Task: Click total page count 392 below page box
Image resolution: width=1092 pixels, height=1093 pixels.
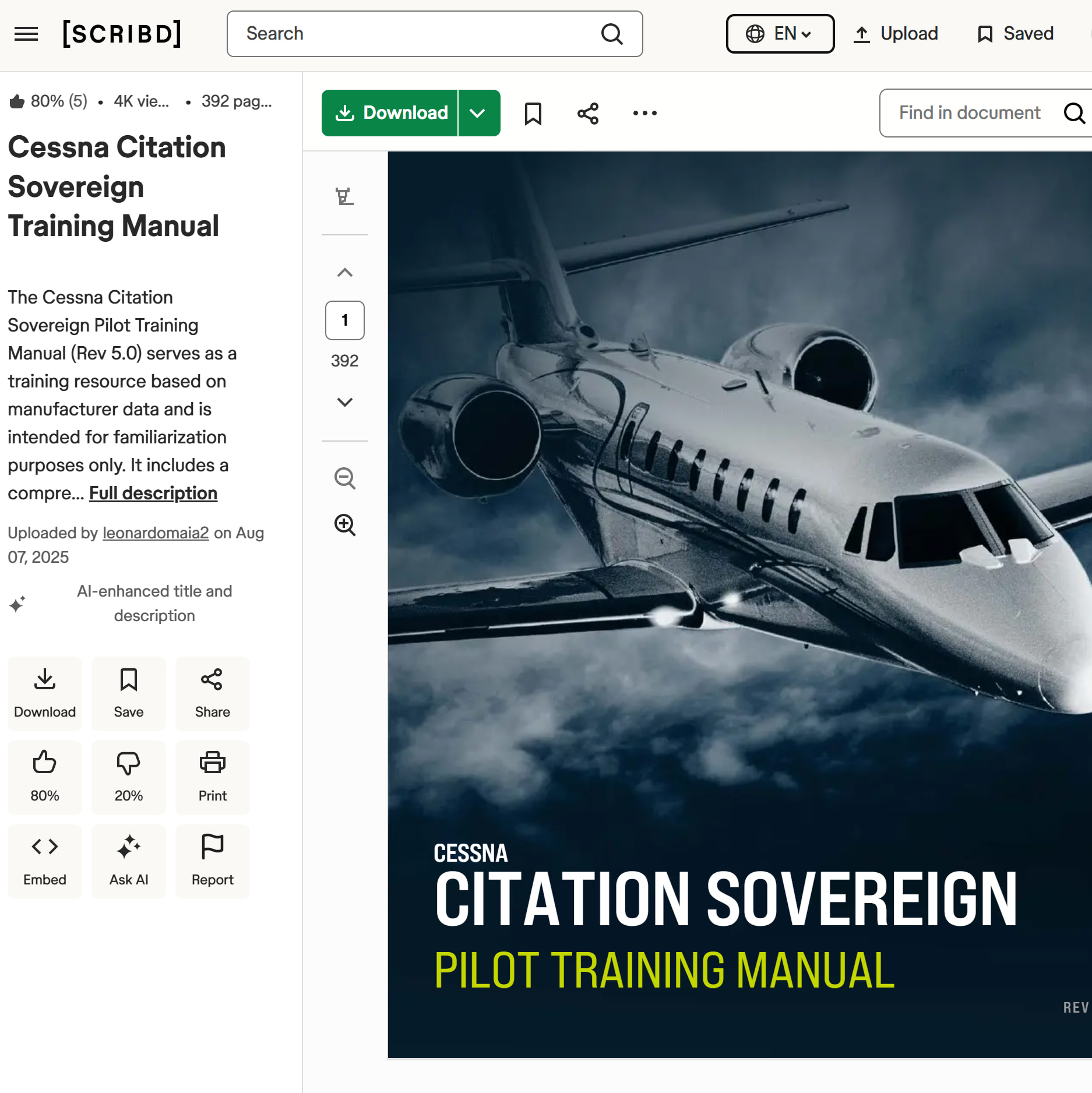Action: point(345,361)
